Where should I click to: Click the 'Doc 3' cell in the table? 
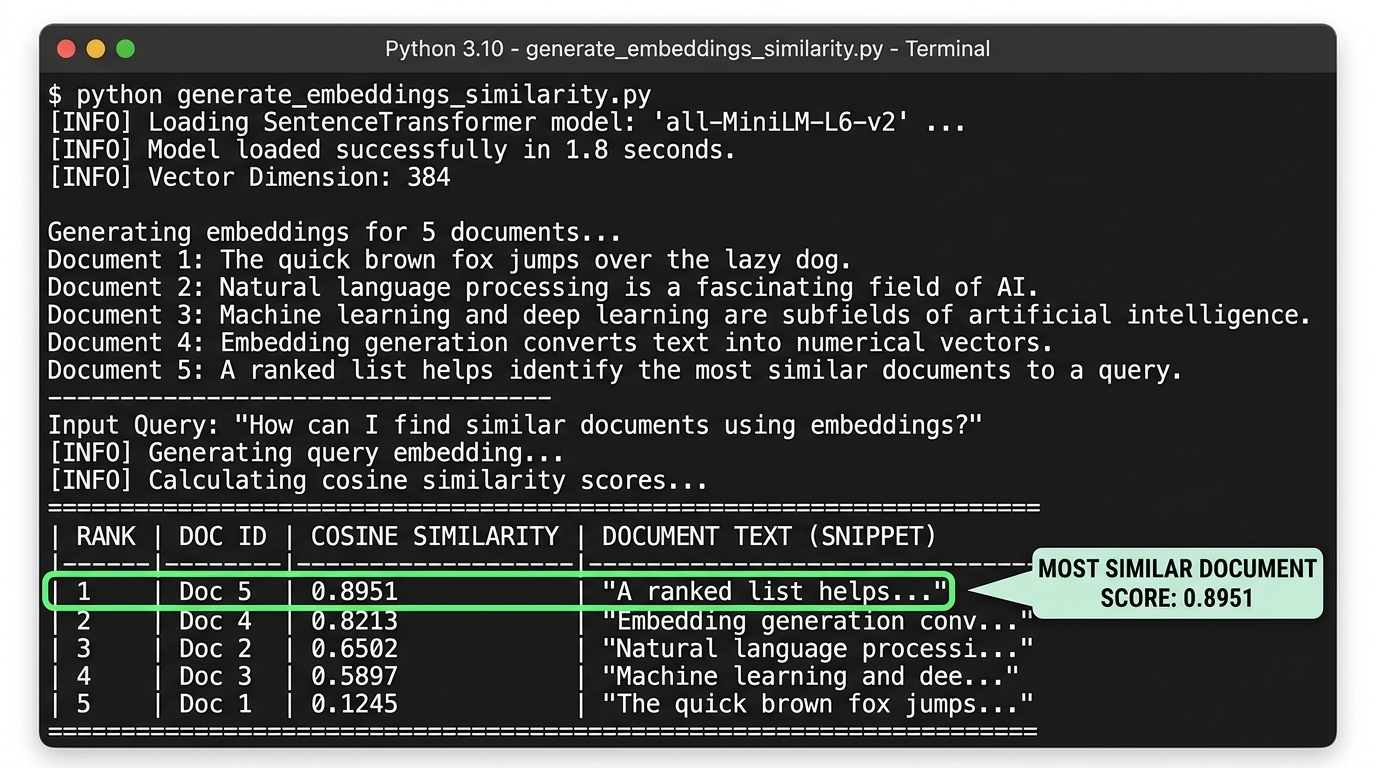(216, 676)
